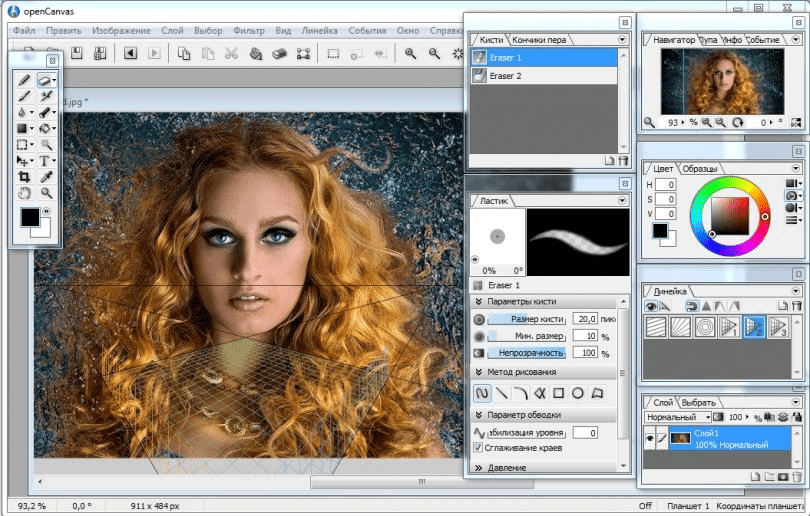Activate the Hand pan tool
810x516 pixels.
pyautogui.click(x=24, y=193)
